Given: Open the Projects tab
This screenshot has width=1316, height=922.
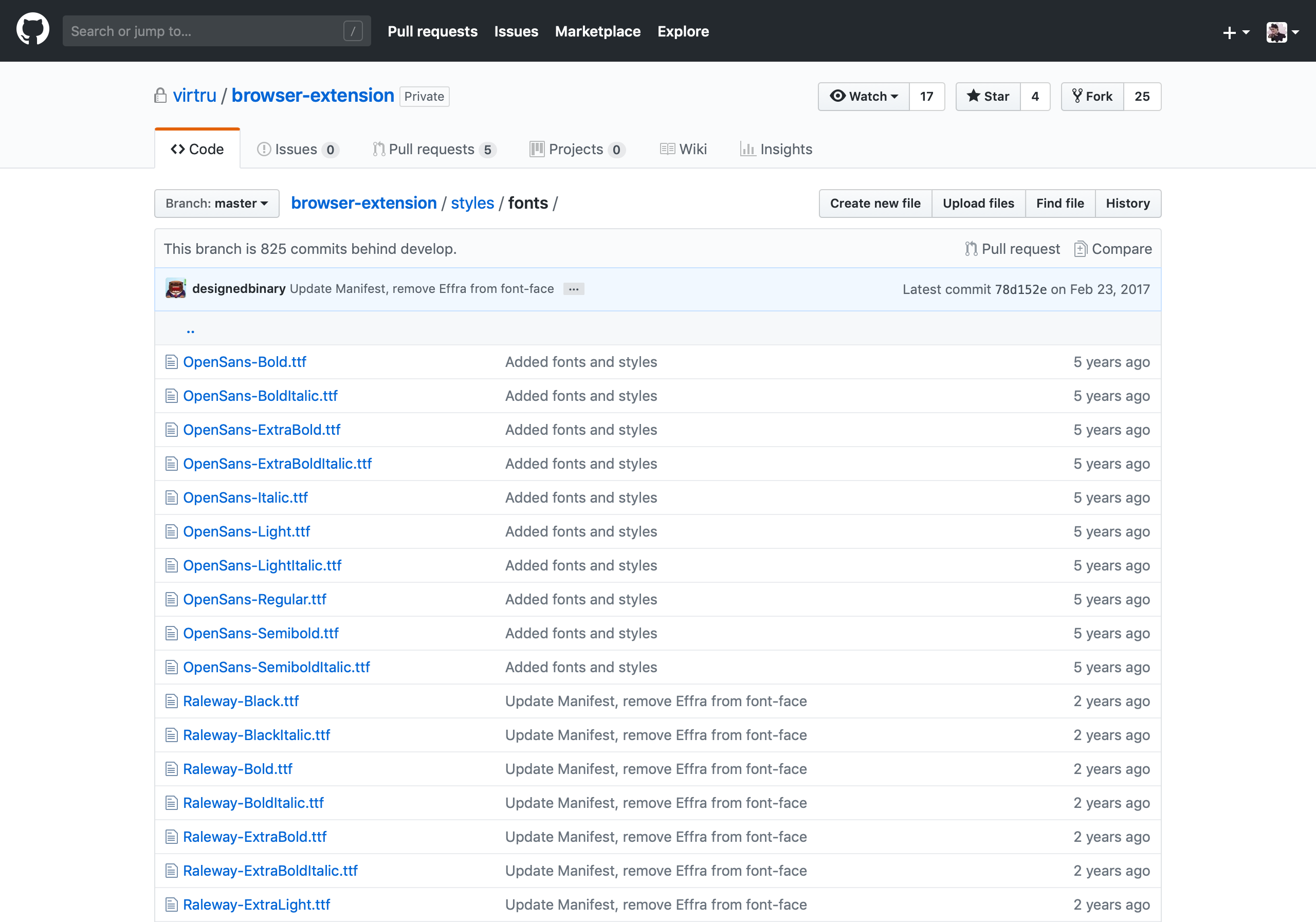Looking at the screenshot, I should (577, 149).
